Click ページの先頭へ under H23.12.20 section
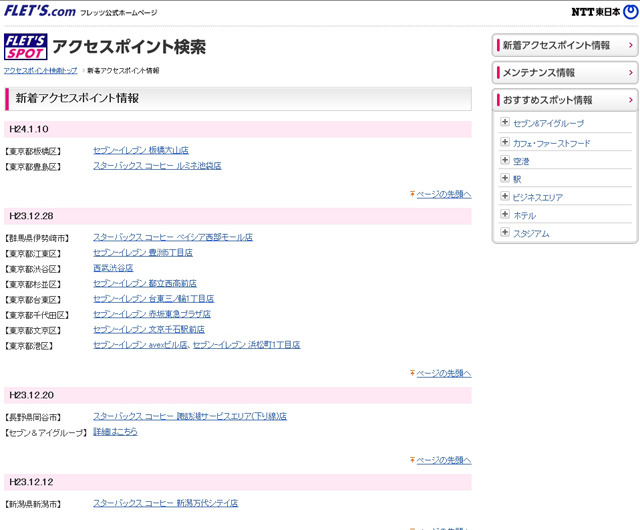The image size is (640, 530). click(x=444, y=460)
